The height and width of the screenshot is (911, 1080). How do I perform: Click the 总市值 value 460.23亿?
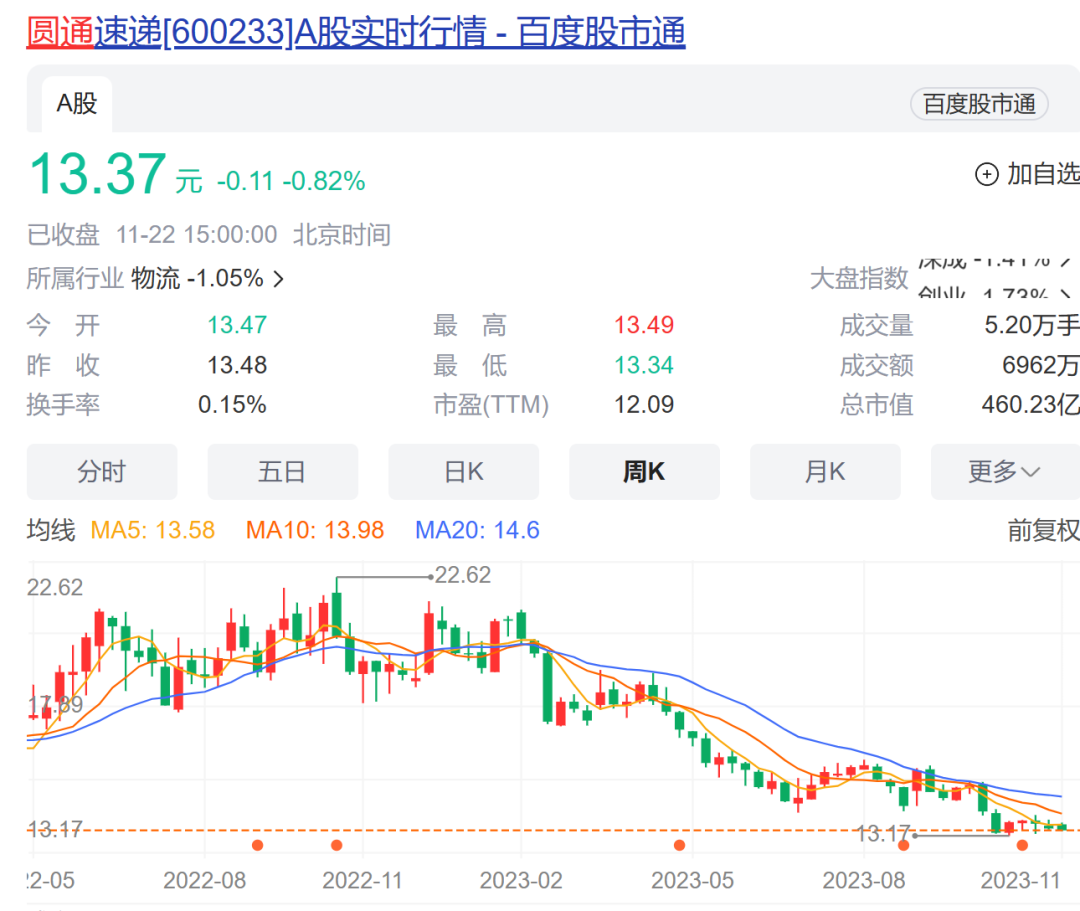point(1030,405)
